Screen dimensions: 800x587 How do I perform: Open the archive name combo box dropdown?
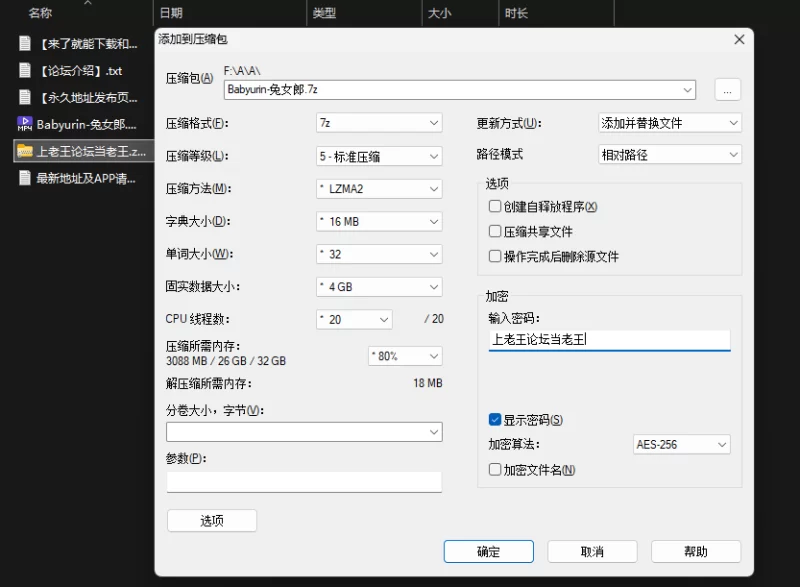(x=687, y=90)
